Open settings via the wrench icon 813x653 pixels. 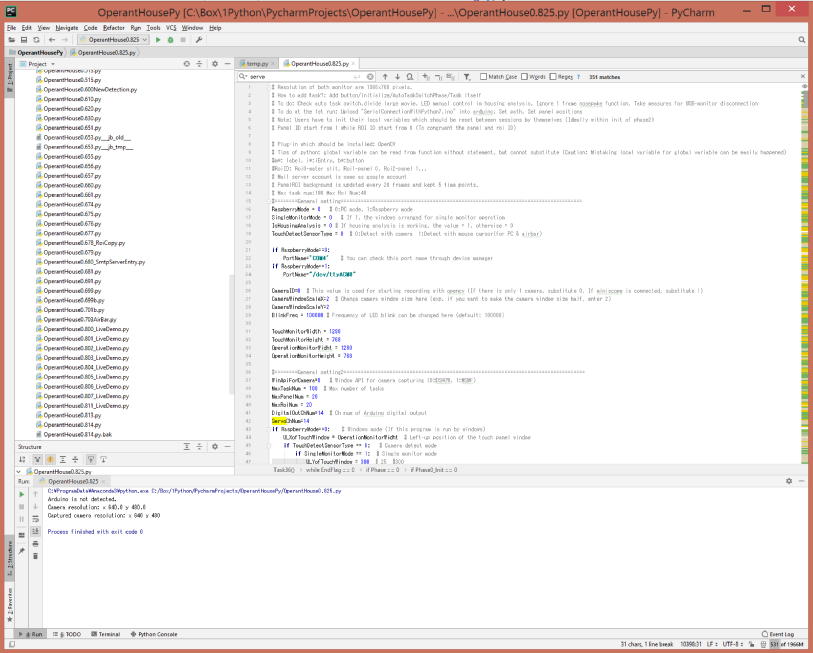pyautogui.click(x=199, y=39)
